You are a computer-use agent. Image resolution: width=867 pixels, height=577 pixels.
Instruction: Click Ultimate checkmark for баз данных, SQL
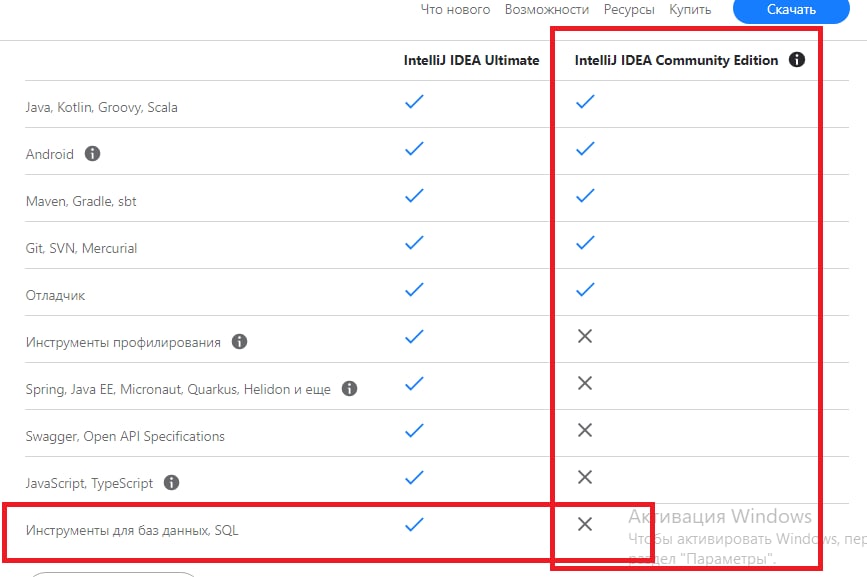(414, 524)
